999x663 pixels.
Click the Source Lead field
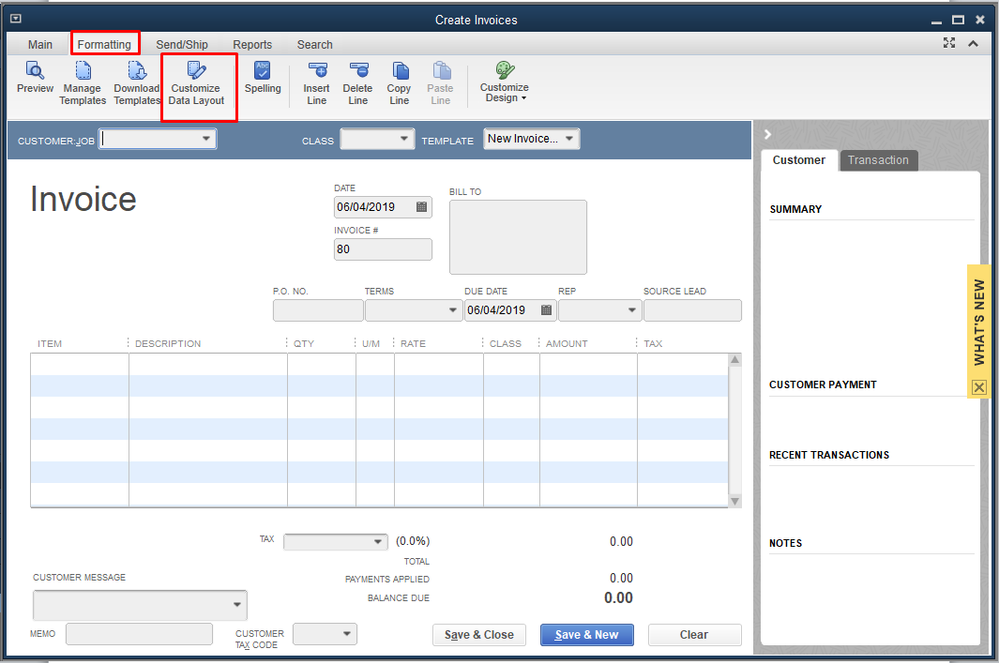pyautogui.click(x=693, y=310)
